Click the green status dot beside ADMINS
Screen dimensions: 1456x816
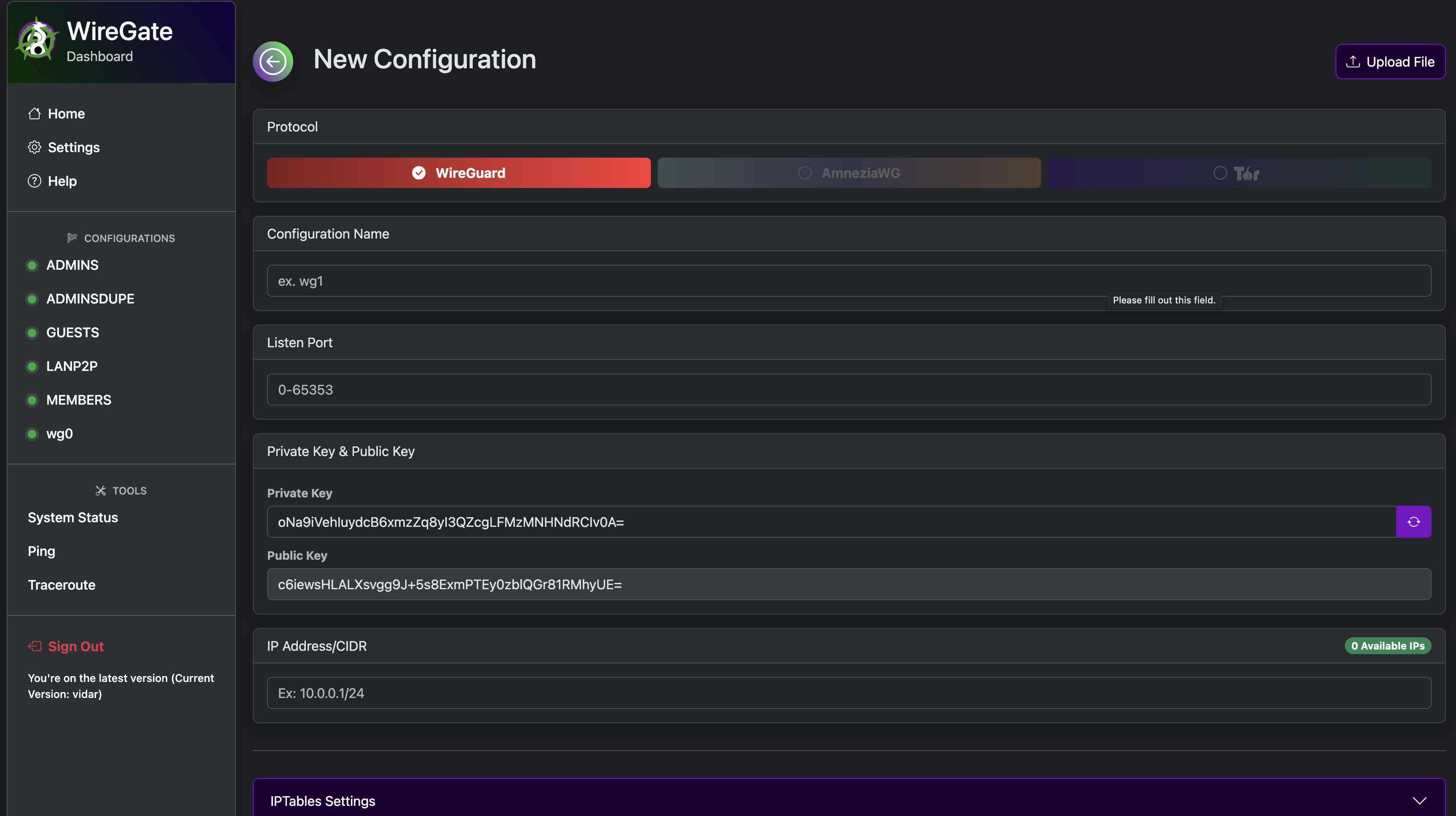click(x=32, y=265)
